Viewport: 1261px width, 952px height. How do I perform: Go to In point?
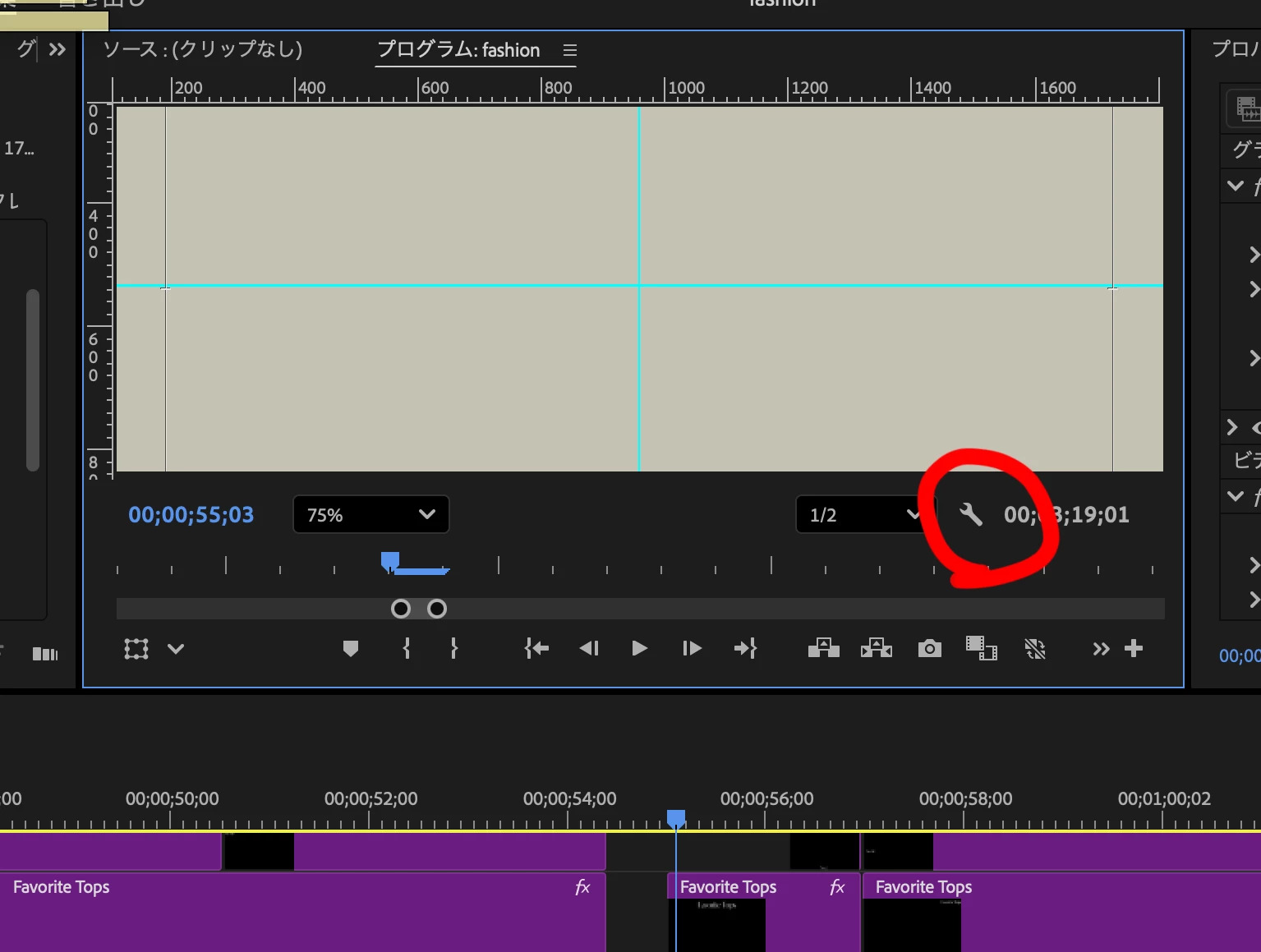pyautogui.click(x=536, y=649)
